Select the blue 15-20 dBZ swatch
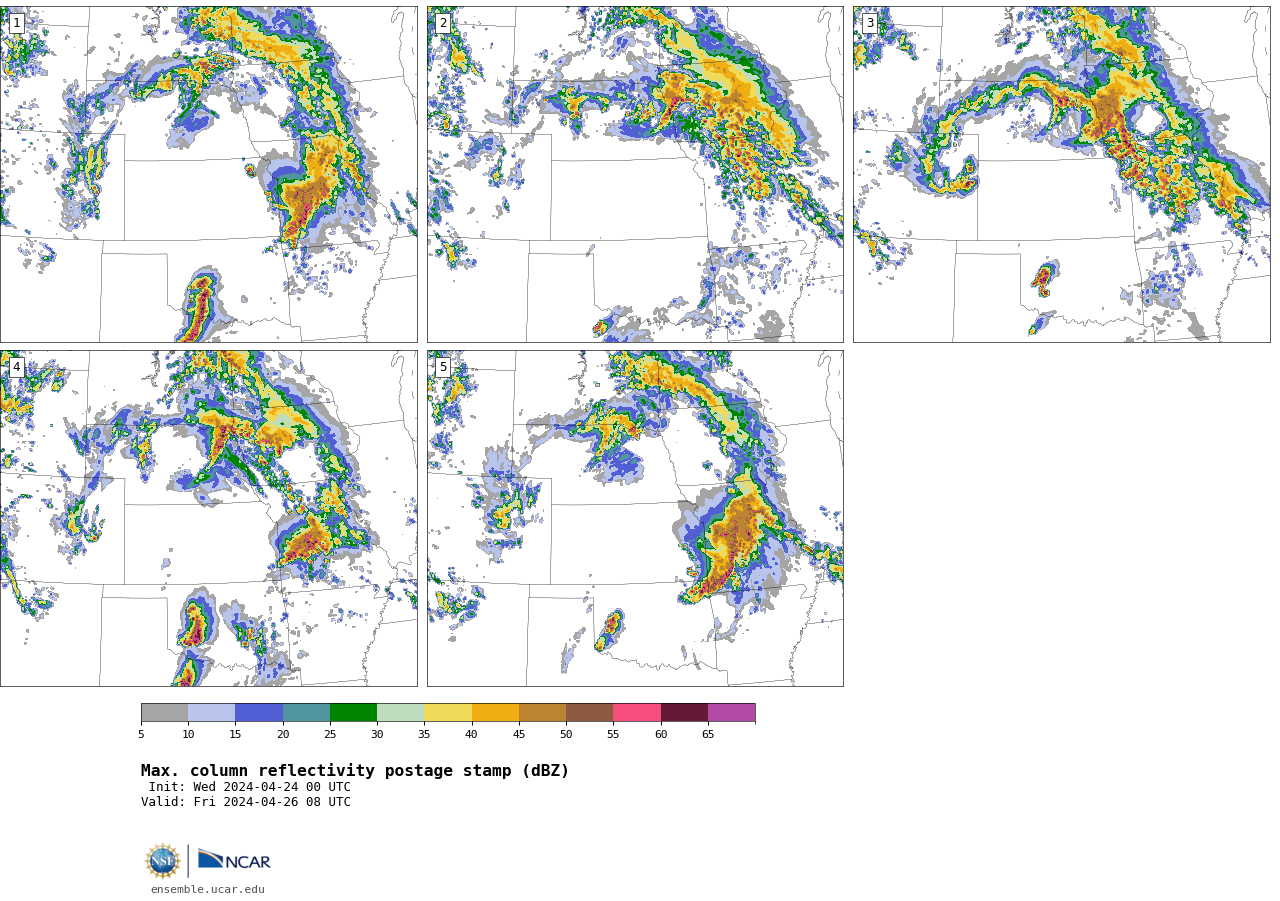 point(259,713)
